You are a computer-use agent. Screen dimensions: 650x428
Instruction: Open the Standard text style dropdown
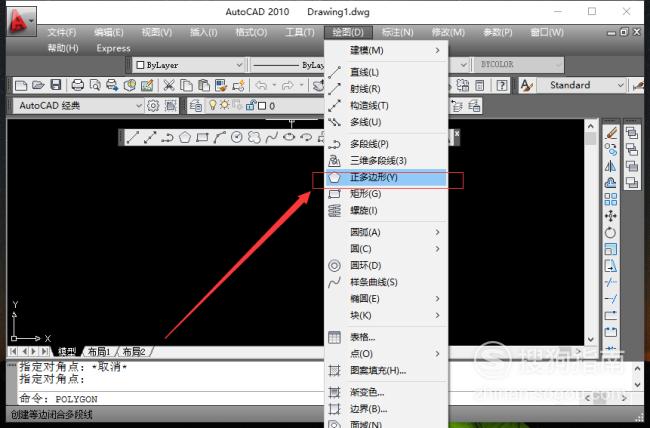[621, 85]
